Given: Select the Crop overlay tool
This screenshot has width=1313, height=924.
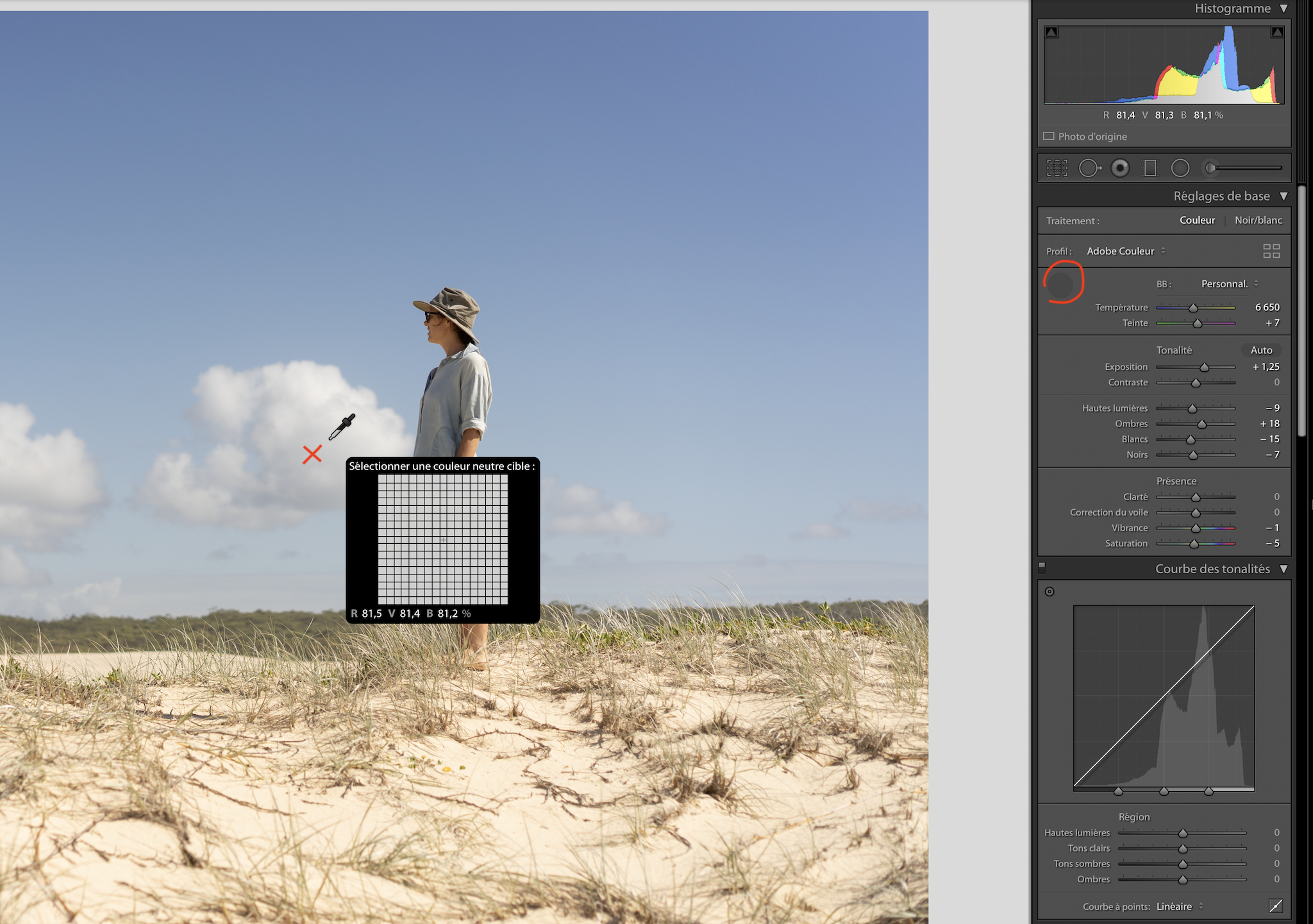Looking at the screenshot, I should 1057,168.
